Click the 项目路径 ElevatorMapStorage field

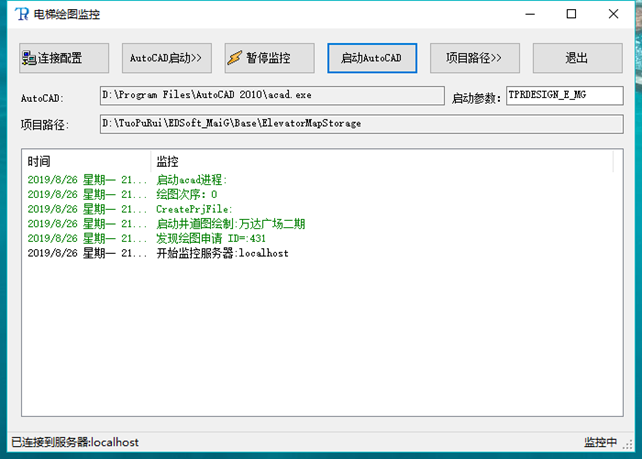pyautogui.click(x=272, y=124)
